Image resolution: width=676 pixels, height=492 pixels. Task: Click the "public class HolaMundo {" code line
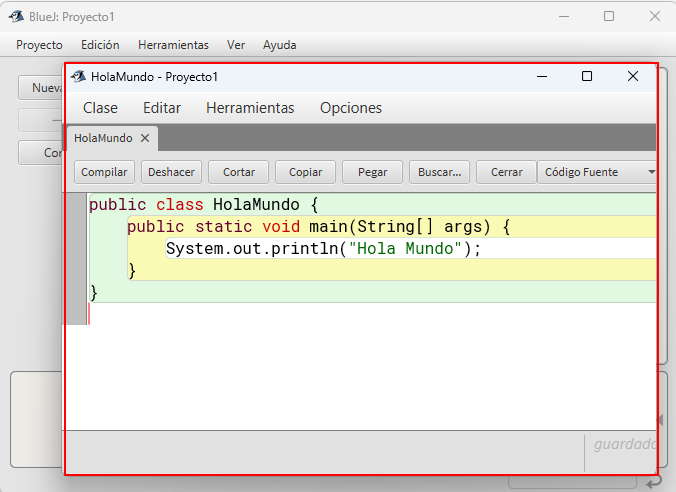coord(203,204)
